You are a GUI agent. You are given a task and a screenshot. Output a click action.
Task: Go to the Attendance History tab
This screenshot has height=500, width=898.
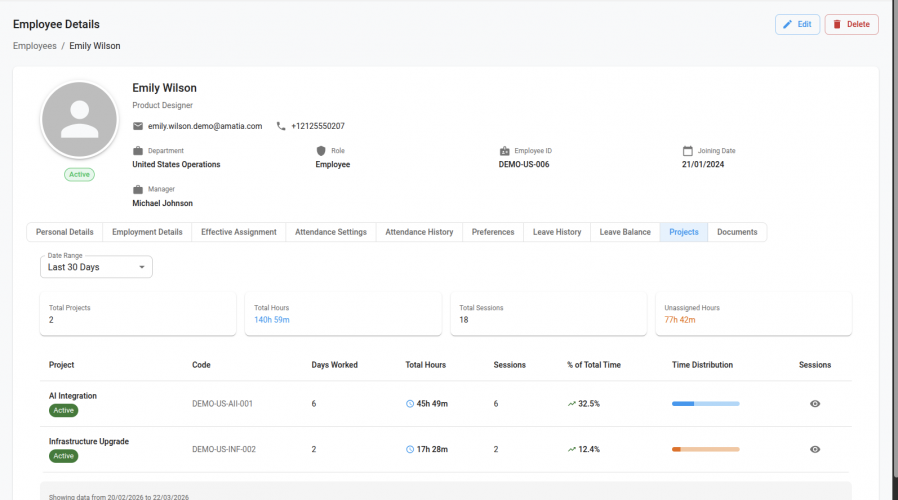tap(419, 232)
